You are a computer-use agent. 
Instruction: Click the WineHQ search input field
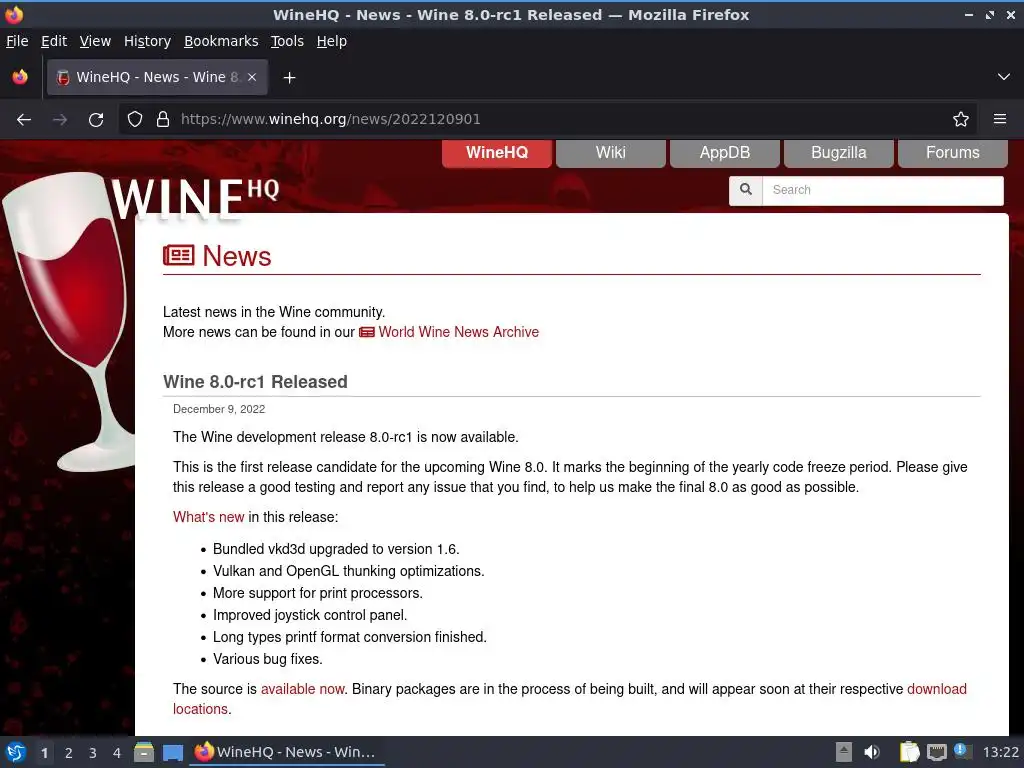(882, 190)
